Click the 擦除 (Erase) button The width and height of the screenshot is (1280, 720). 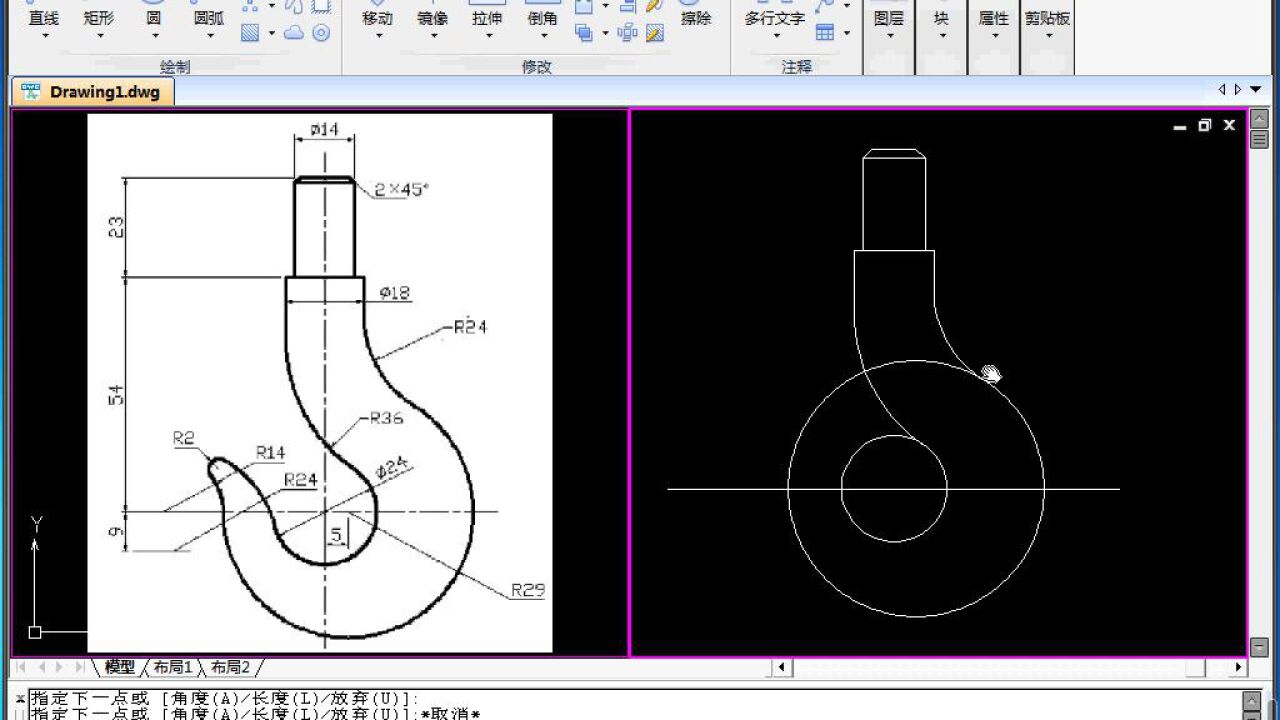click(x=695, y=17)
